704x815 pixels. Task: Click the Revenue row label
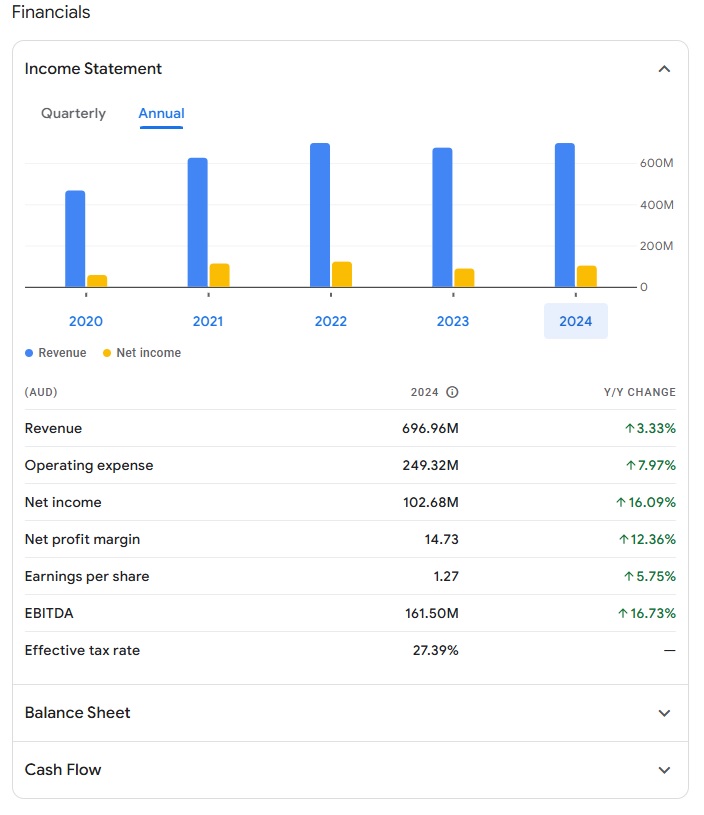coord(54,429)
